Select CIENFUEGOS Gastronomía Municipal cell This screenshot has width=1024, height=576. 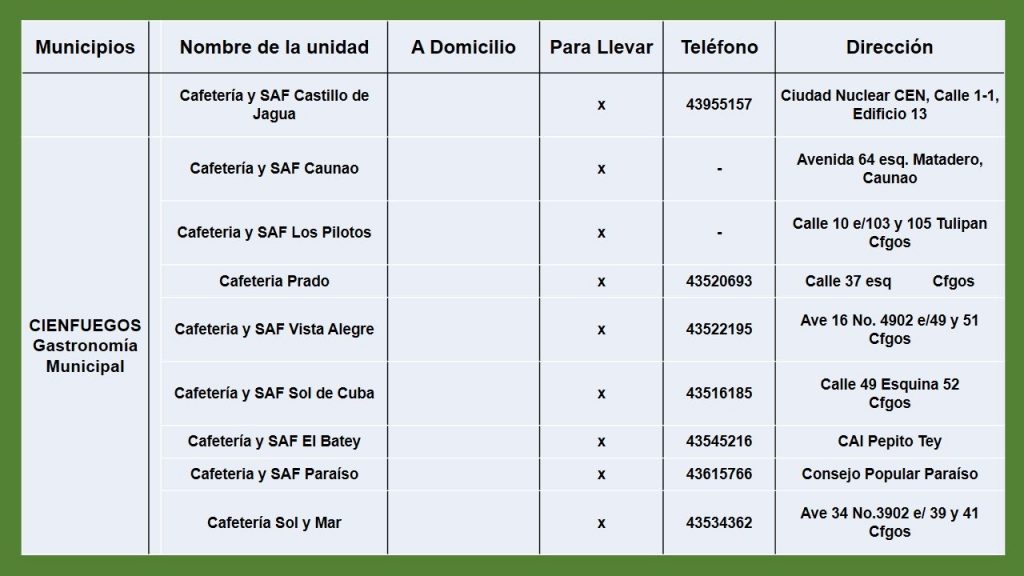[85, 345]
